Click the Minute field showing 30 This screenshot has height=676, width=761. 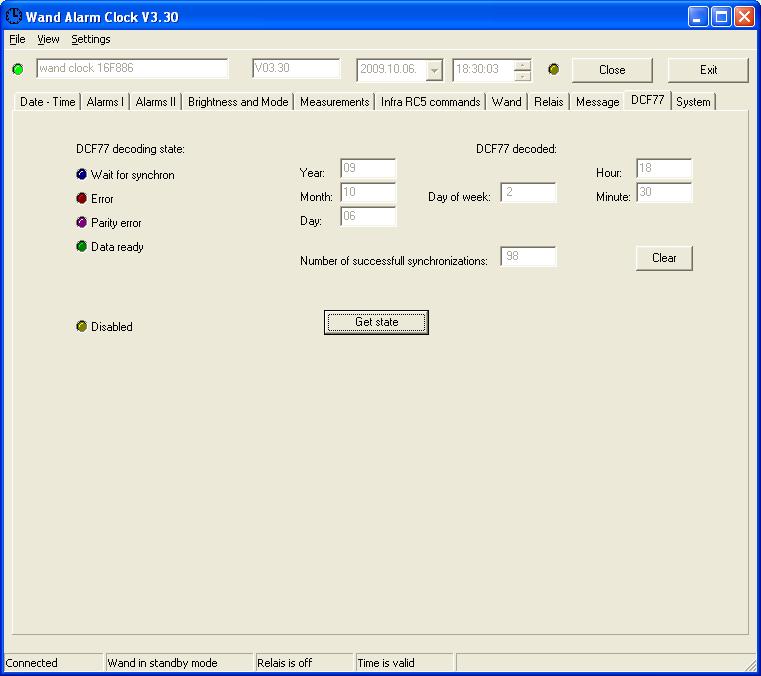664,192
